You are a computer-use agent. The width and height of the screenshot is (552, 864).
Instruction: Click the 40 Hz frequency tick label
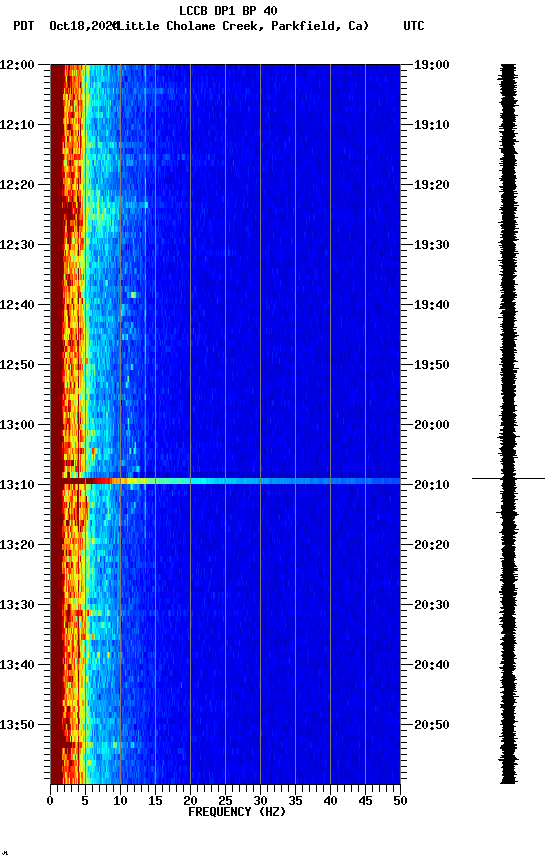pyautogui.click(x=330, y=802)
